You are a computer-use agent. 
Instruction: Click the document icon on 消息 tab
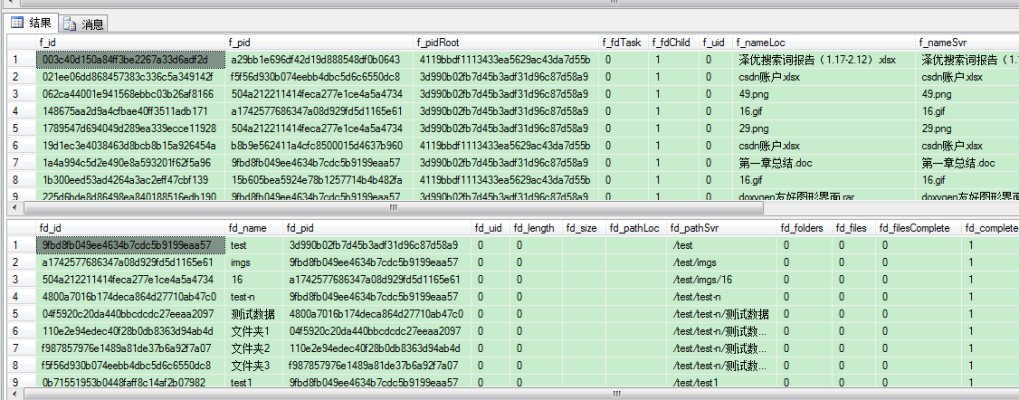70,25
